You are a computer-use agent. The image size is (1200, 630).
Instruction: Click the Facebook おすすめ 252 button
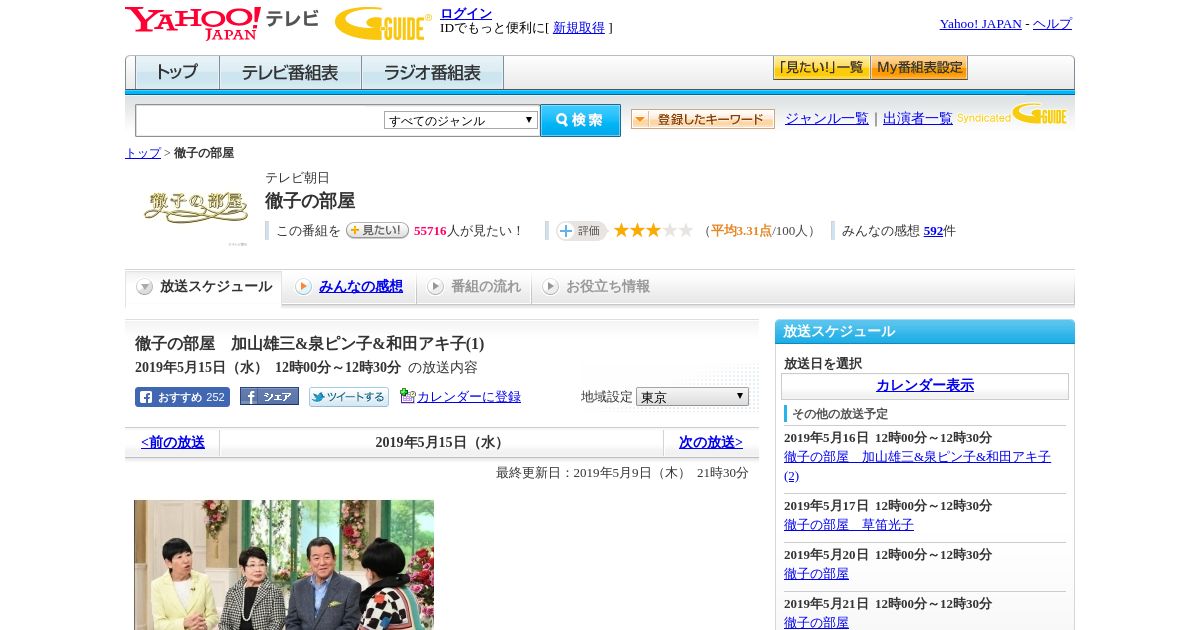click(182, 397)
